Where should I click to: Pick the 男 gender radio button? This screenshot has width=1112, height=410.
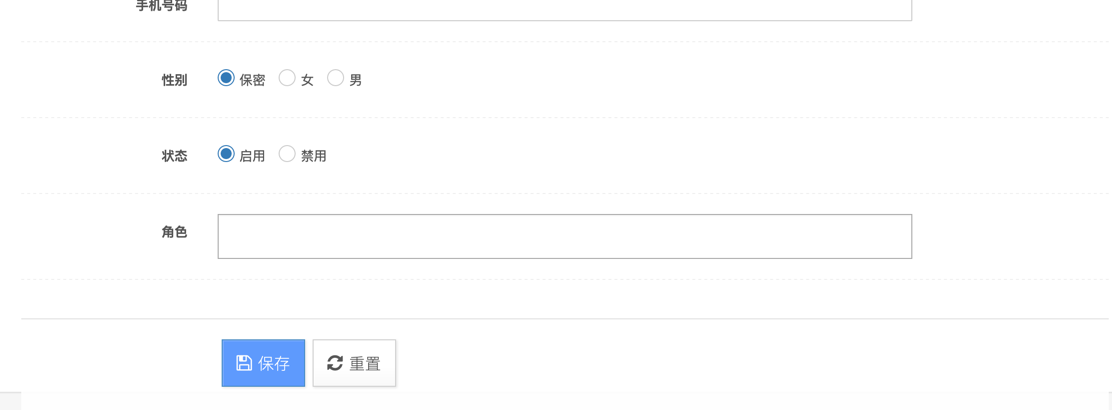pyautogui.click(x=335, y=78)
